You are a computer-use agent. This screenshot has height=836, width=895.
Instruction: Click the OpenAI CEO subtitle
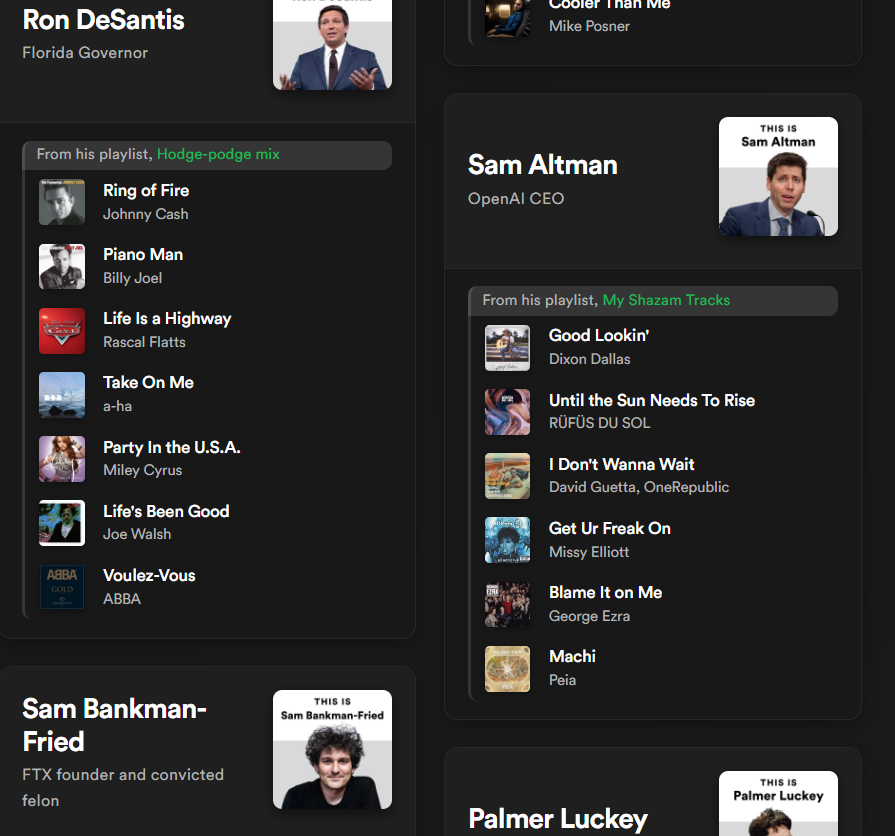(516, 199)
